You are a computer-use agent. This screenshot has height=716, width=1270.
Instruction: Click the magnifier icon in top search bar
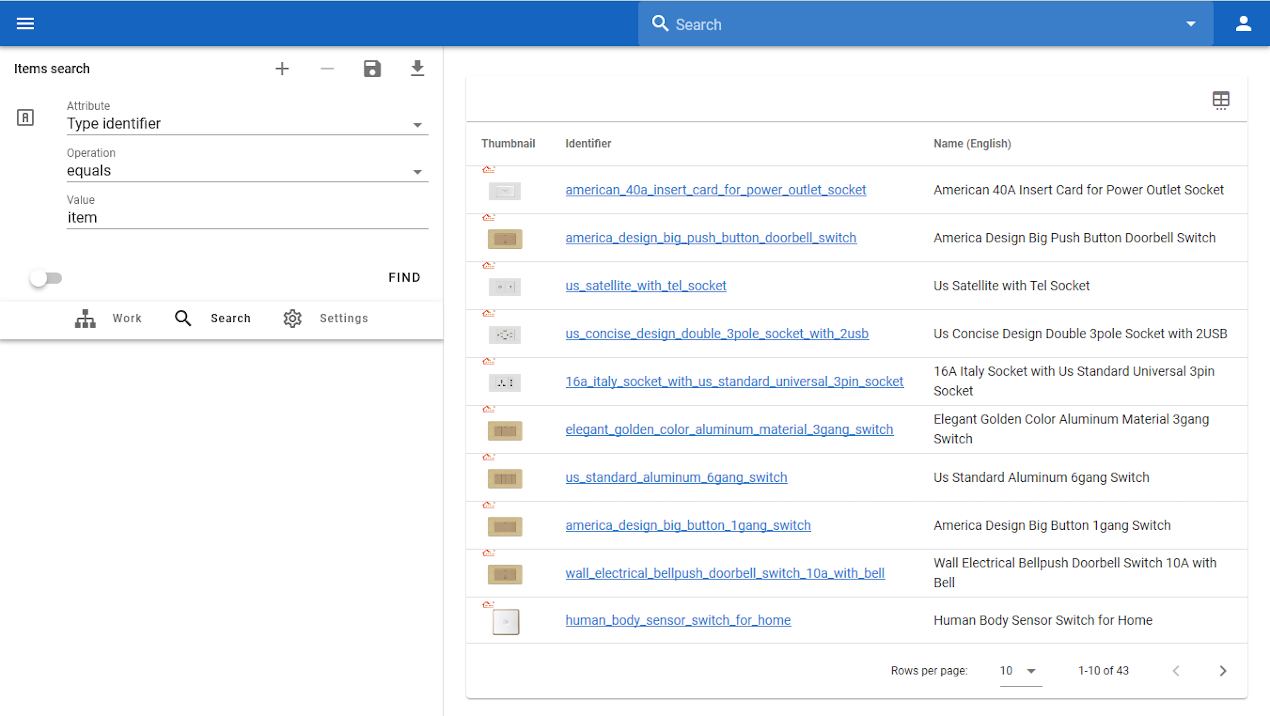[660, 23]
